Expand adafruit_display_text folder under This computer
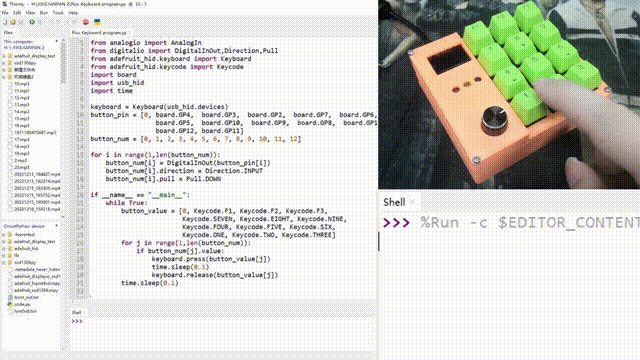 4,56
